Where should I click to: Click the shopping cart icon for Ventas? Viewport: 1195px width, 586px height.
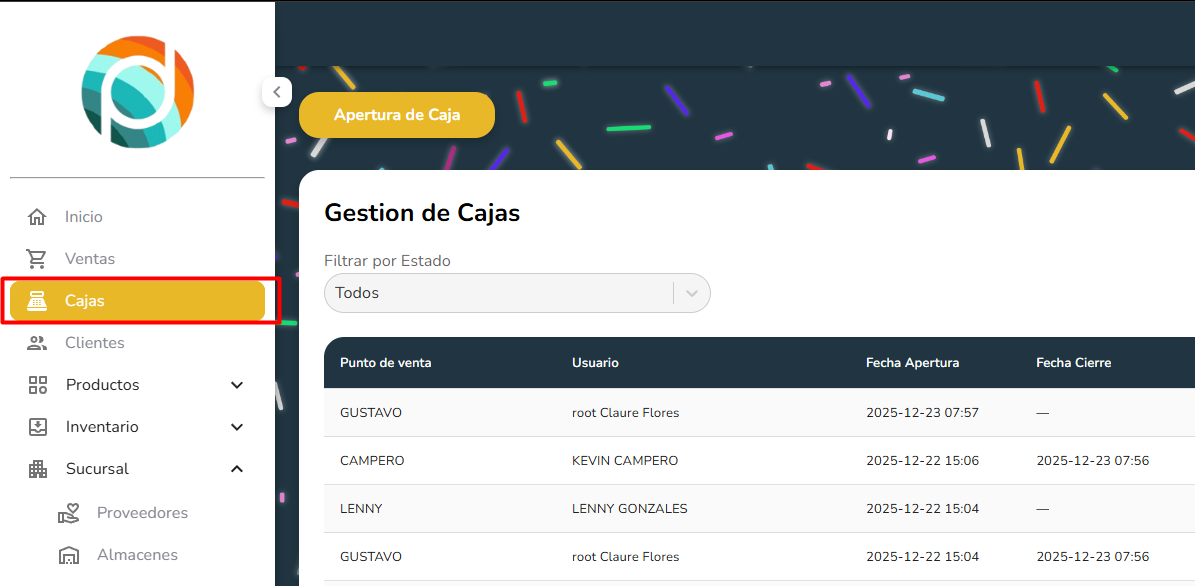(x=37, y=259)
